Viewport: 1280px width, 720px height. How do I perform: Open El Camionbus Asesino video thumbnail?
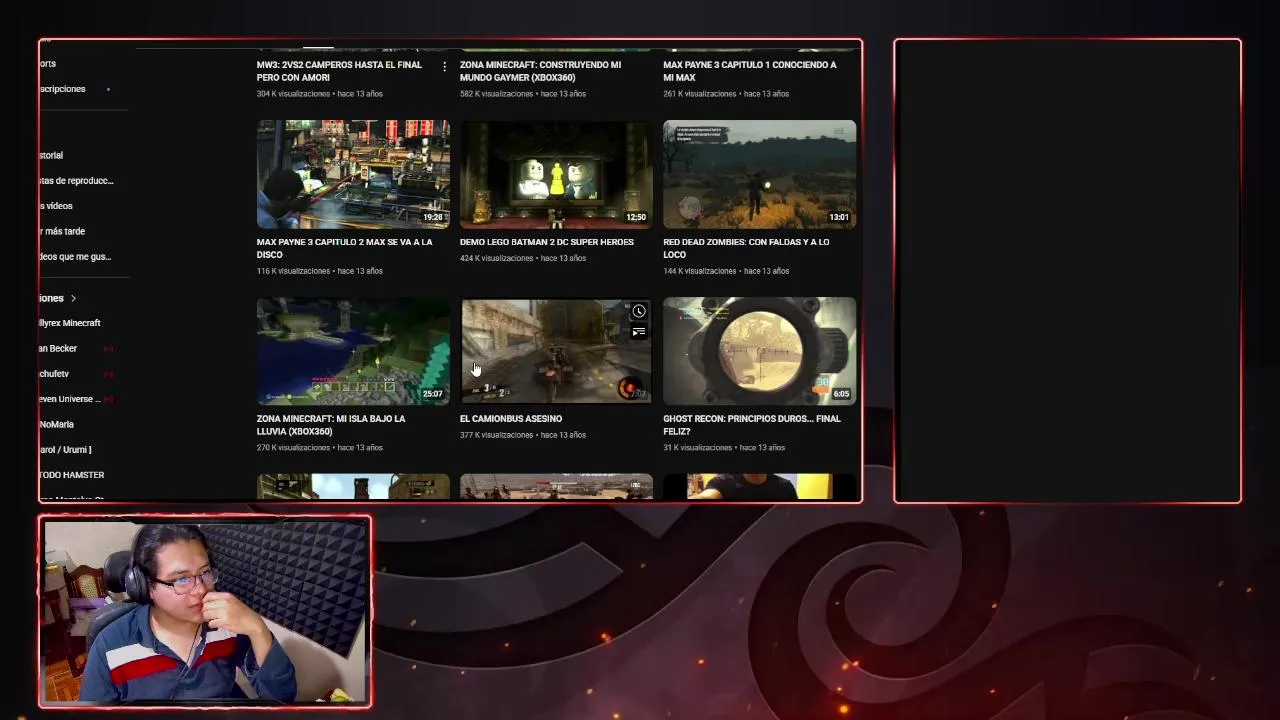pyautogui.click(x=556, y=351)
